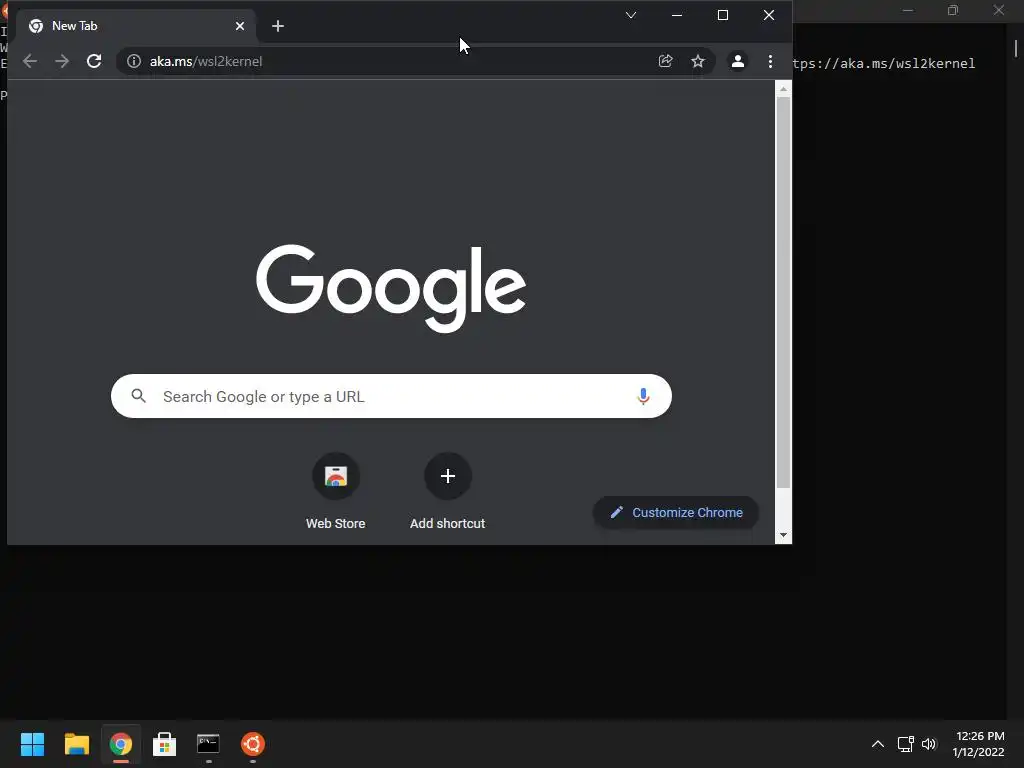The width and height of the screenshot is (1024, 768).
Task: Go back using Chrome's back arrow
Action: click(30, 61)
